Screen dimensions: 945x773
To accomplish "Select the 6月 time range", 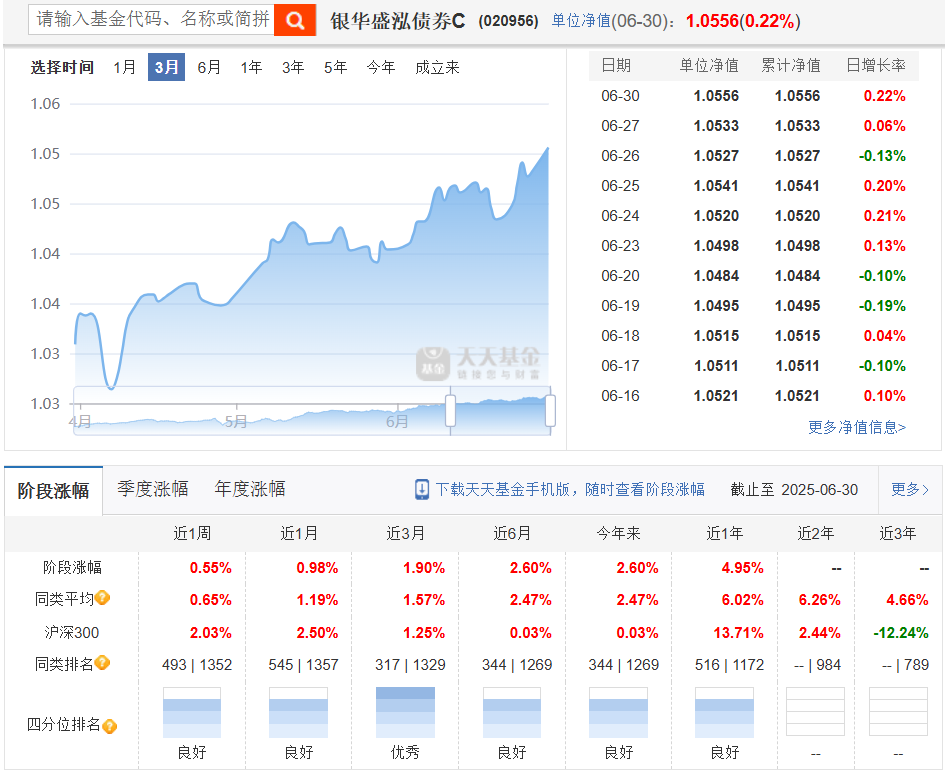I will [x=209, y=67].
